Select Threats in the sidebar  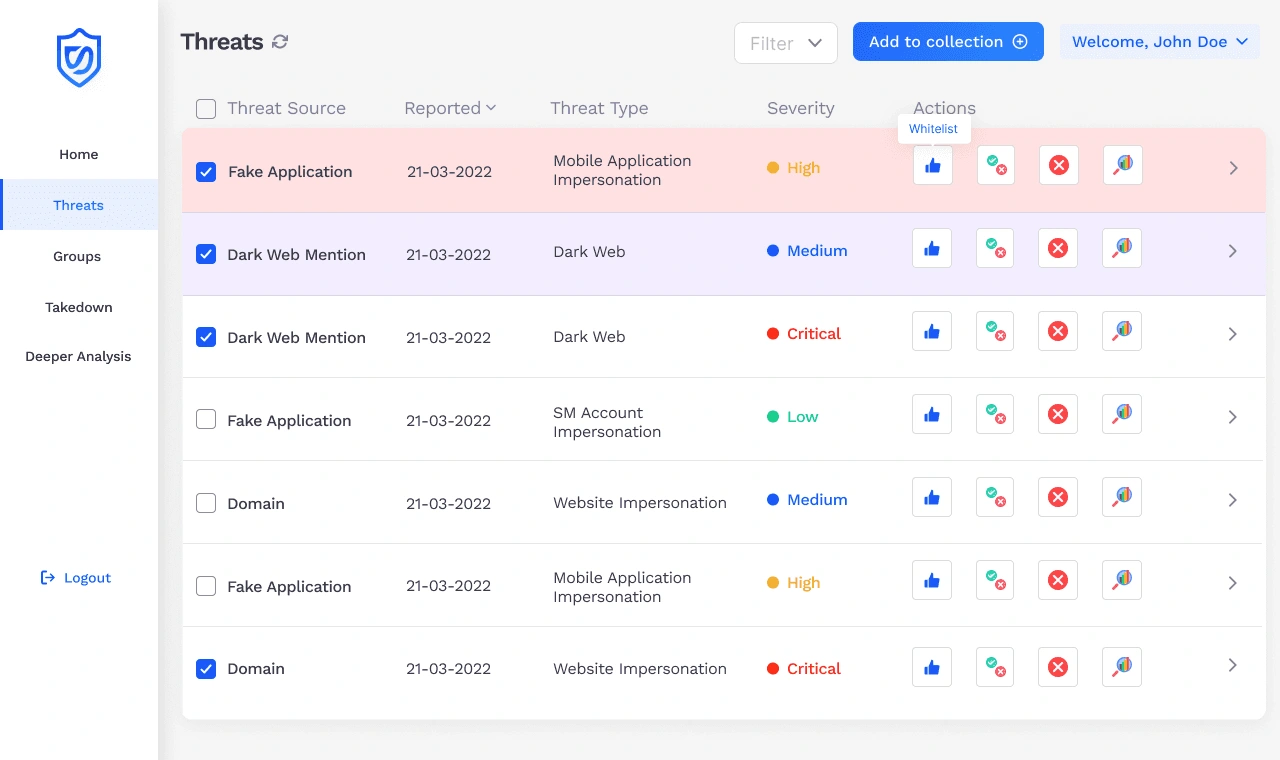click(x=79, y=205)
